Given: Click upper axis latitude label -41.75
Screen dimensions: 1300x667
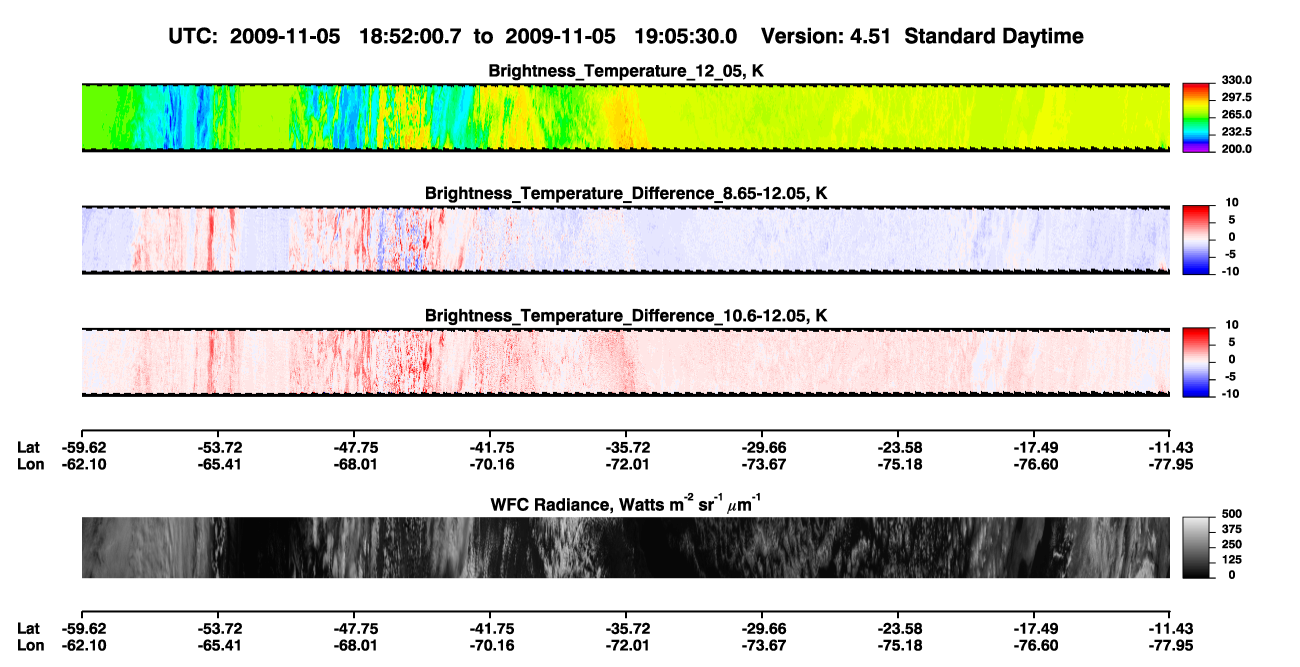Looking at the screenshot, I should pos(490,448).
